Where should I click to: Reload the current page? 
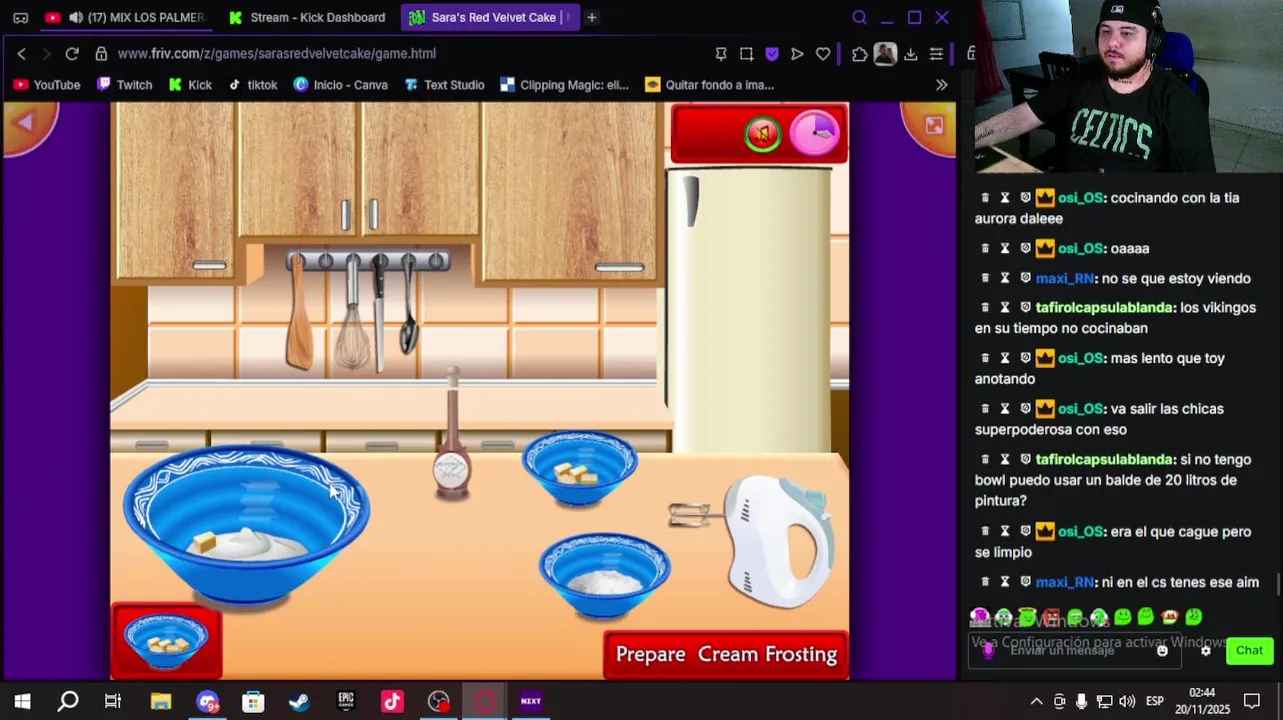(72, 54)
